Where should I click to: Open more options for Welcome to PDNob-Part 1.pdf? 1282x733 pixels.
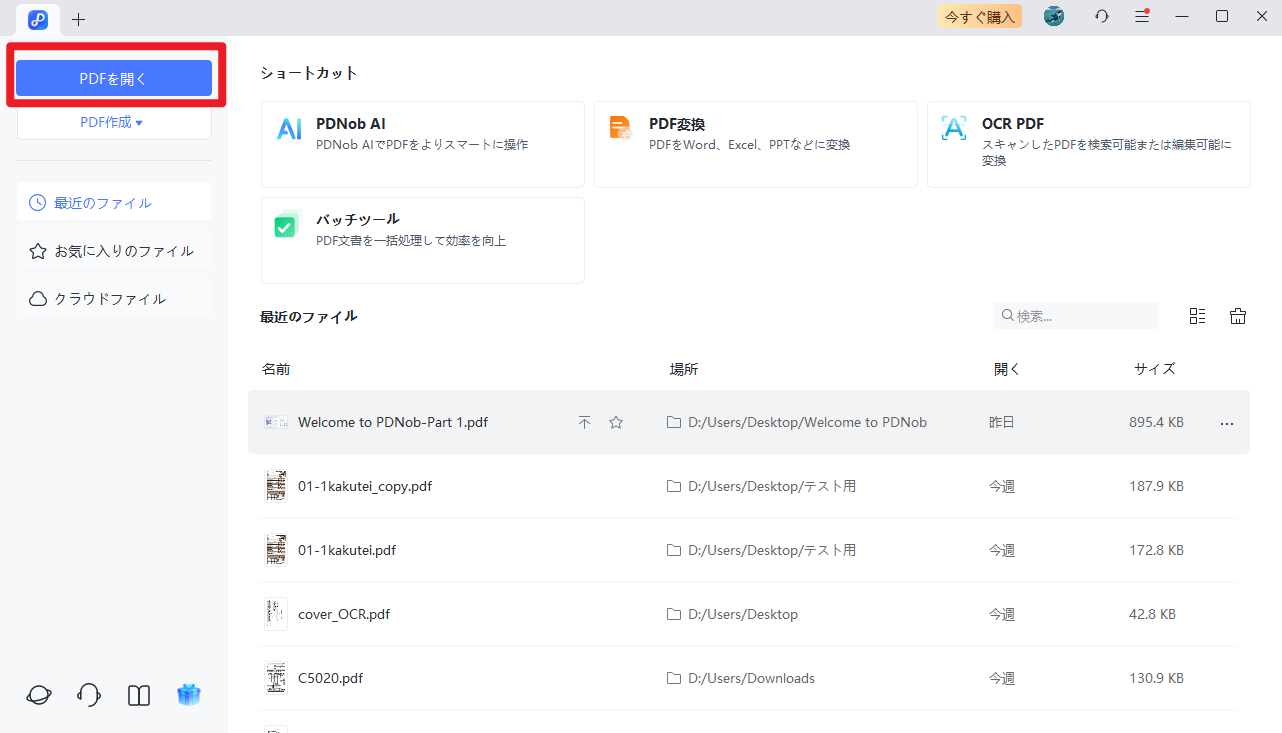pos(1226,422)
